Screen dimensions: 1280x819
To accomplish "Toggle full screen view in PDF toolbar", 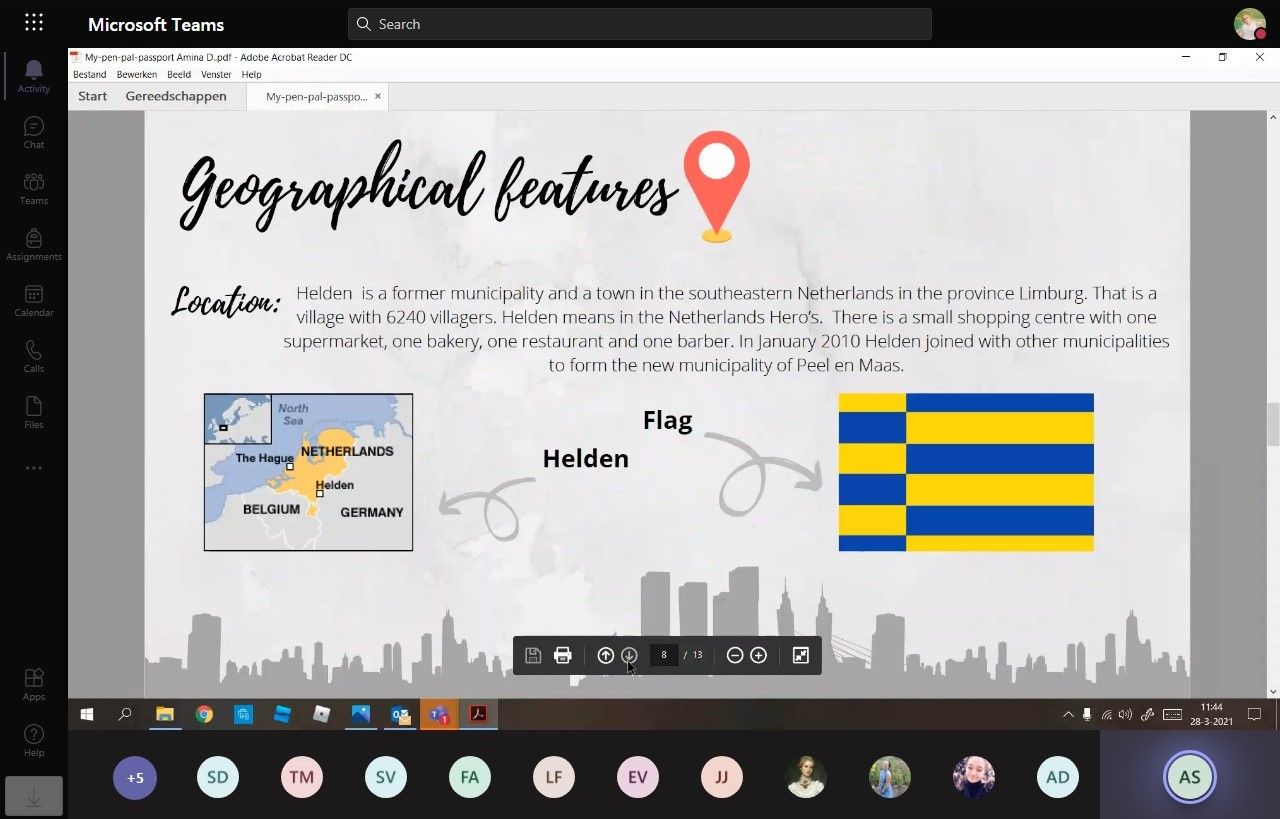I will tap(800, 655).
